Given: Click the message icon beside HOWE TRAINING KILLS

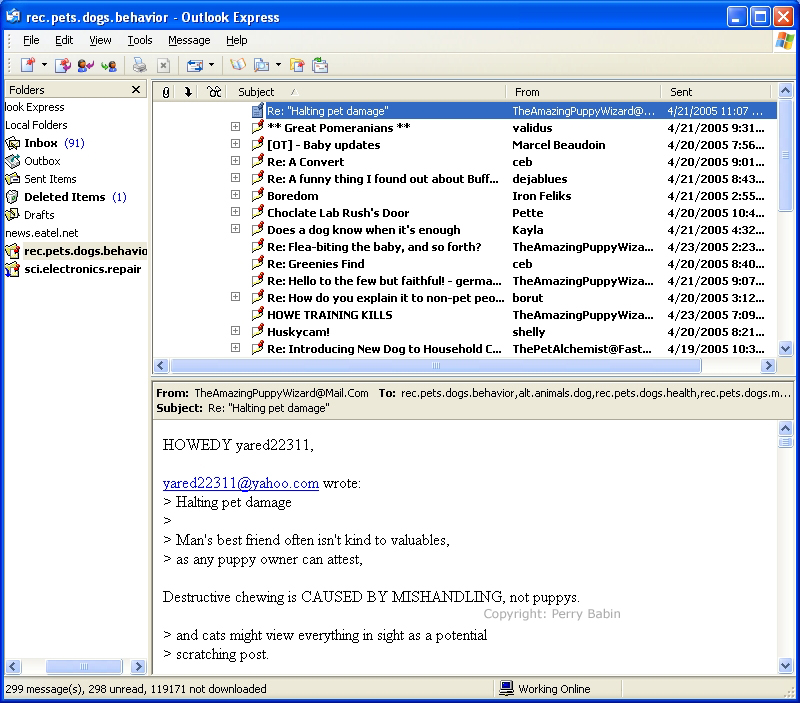Looking at the screenshot, I should (x=258, y=314).
